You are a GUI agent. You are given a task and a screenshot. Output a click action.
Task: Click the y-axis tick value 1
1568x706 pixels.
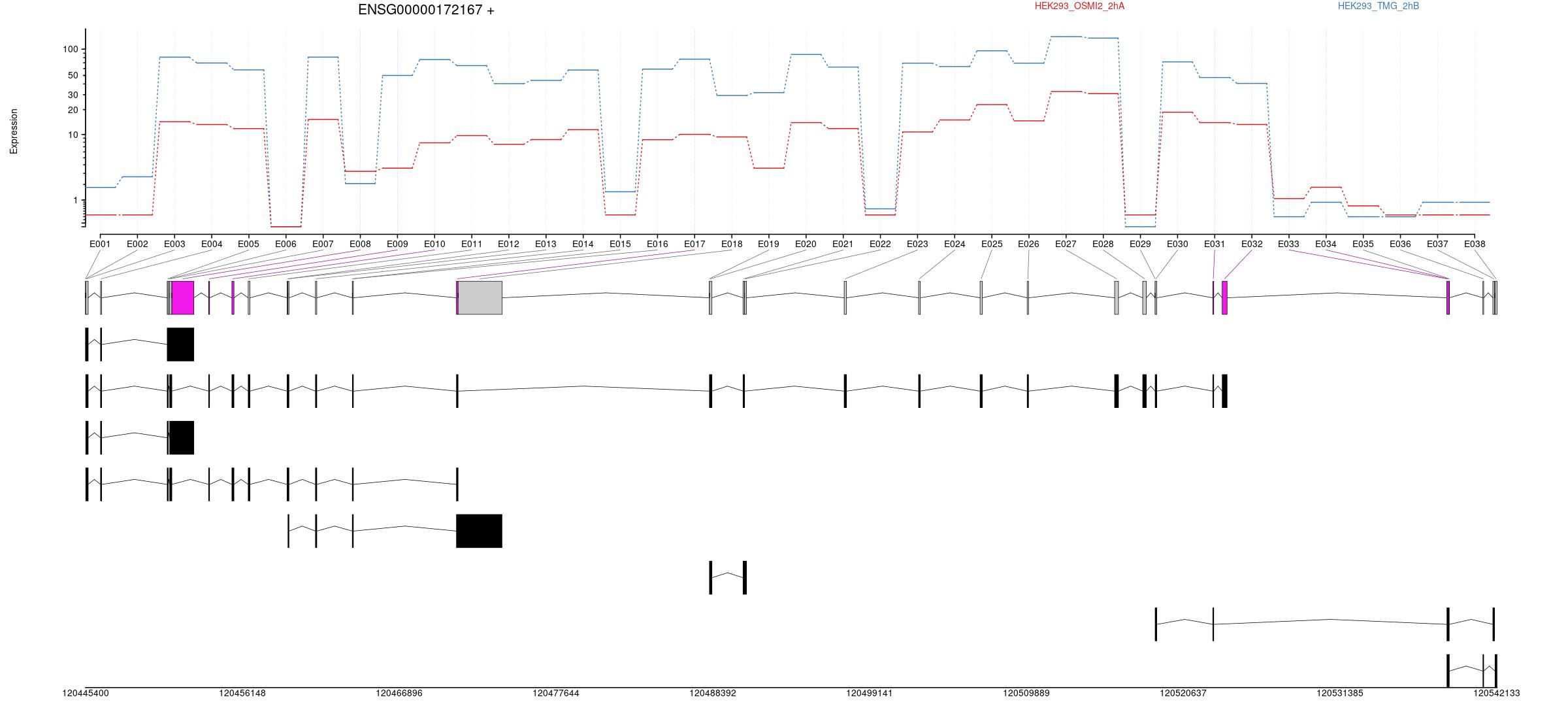coord(75,200)
